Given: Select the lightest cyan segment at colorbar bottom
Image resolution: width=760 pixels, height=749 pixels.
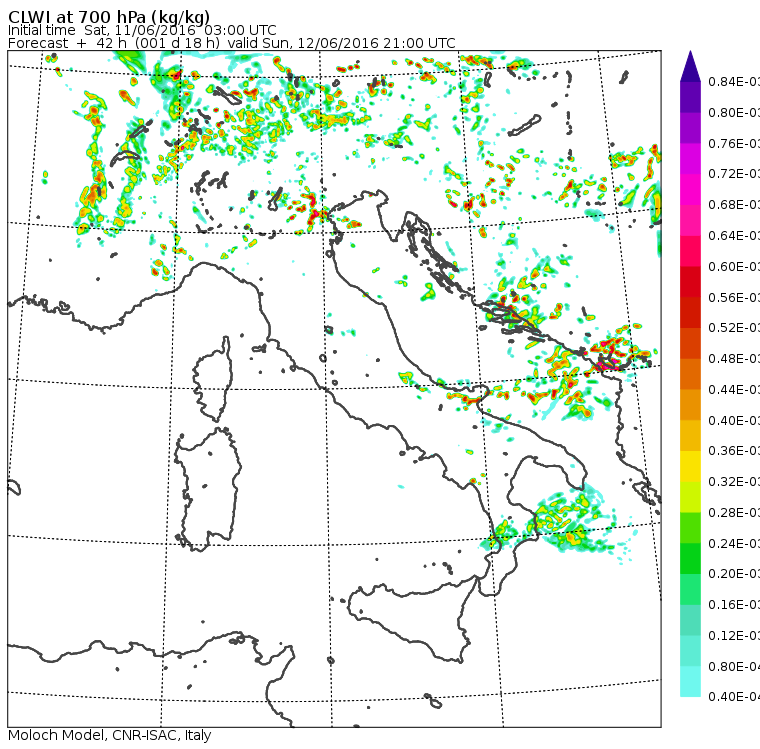Looking at the screenshot, I should [690, 682].
